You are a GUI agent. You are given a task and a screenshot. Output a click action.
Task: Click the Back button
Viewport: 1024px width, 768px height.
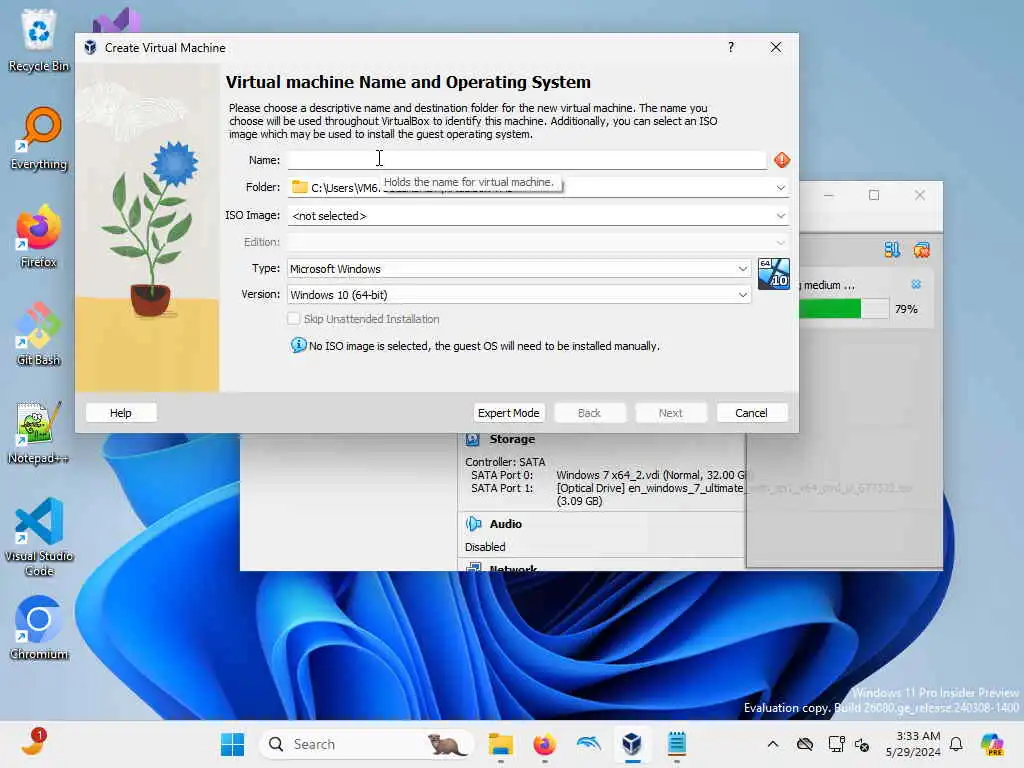click(x=589, y=413)
